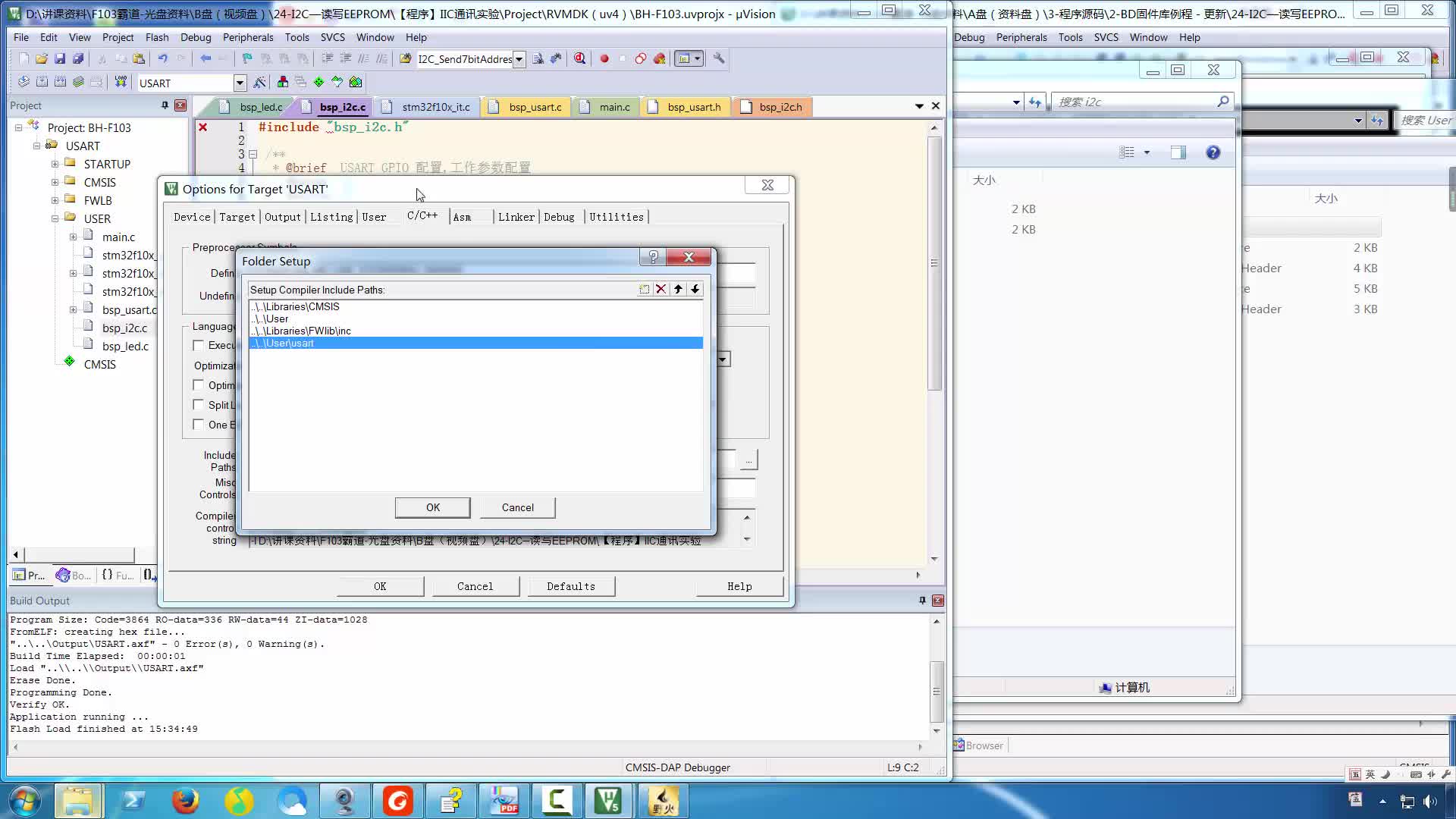This screenshot has width=1456, height=819.
Task: Click the Build Output vertical scrollbar thumb
Action: 937,692
